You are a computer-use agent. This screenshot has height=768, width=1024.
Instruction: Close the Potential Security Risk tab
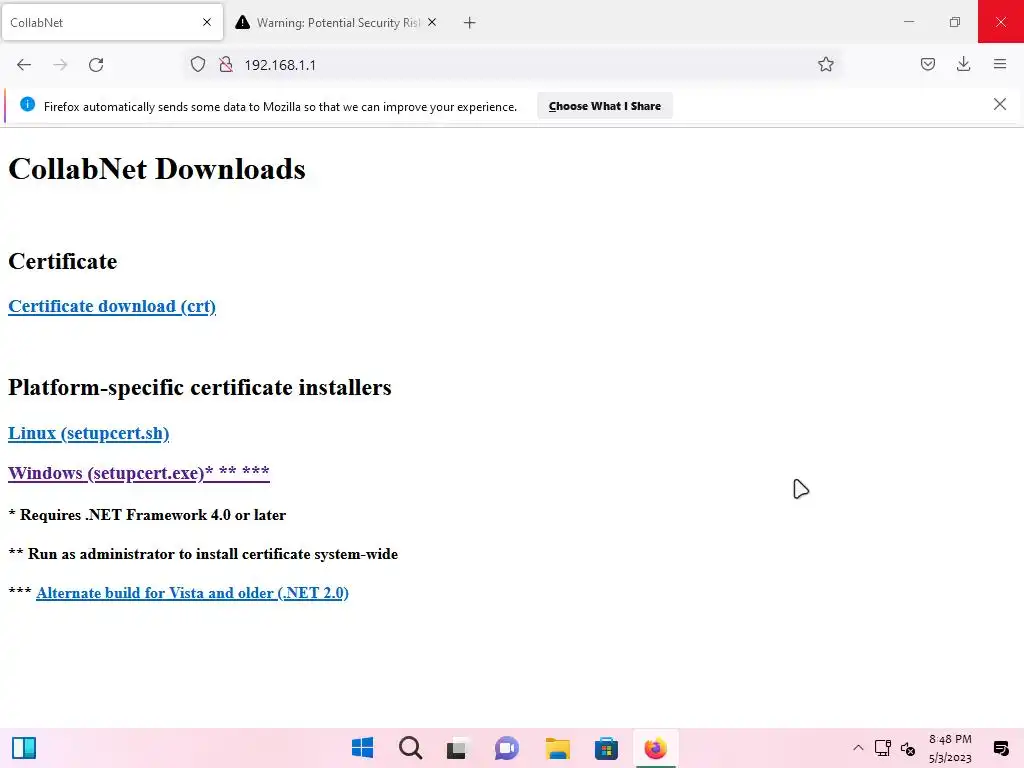(x=432, y=22)
